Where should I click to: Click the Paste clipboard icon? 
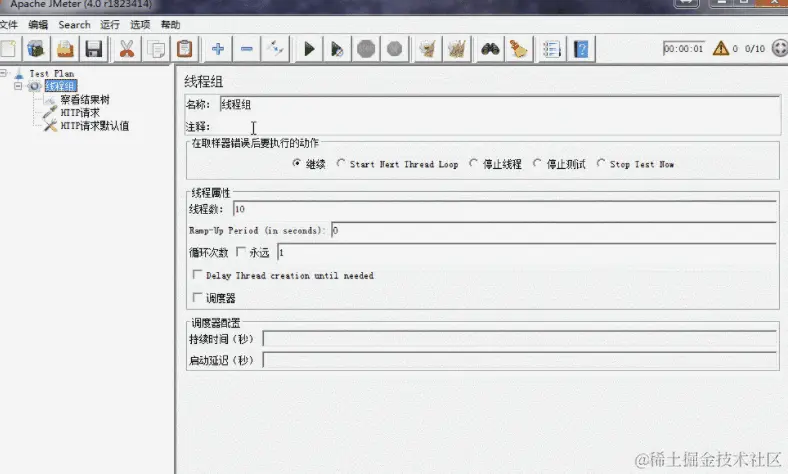tap(184, 49)
